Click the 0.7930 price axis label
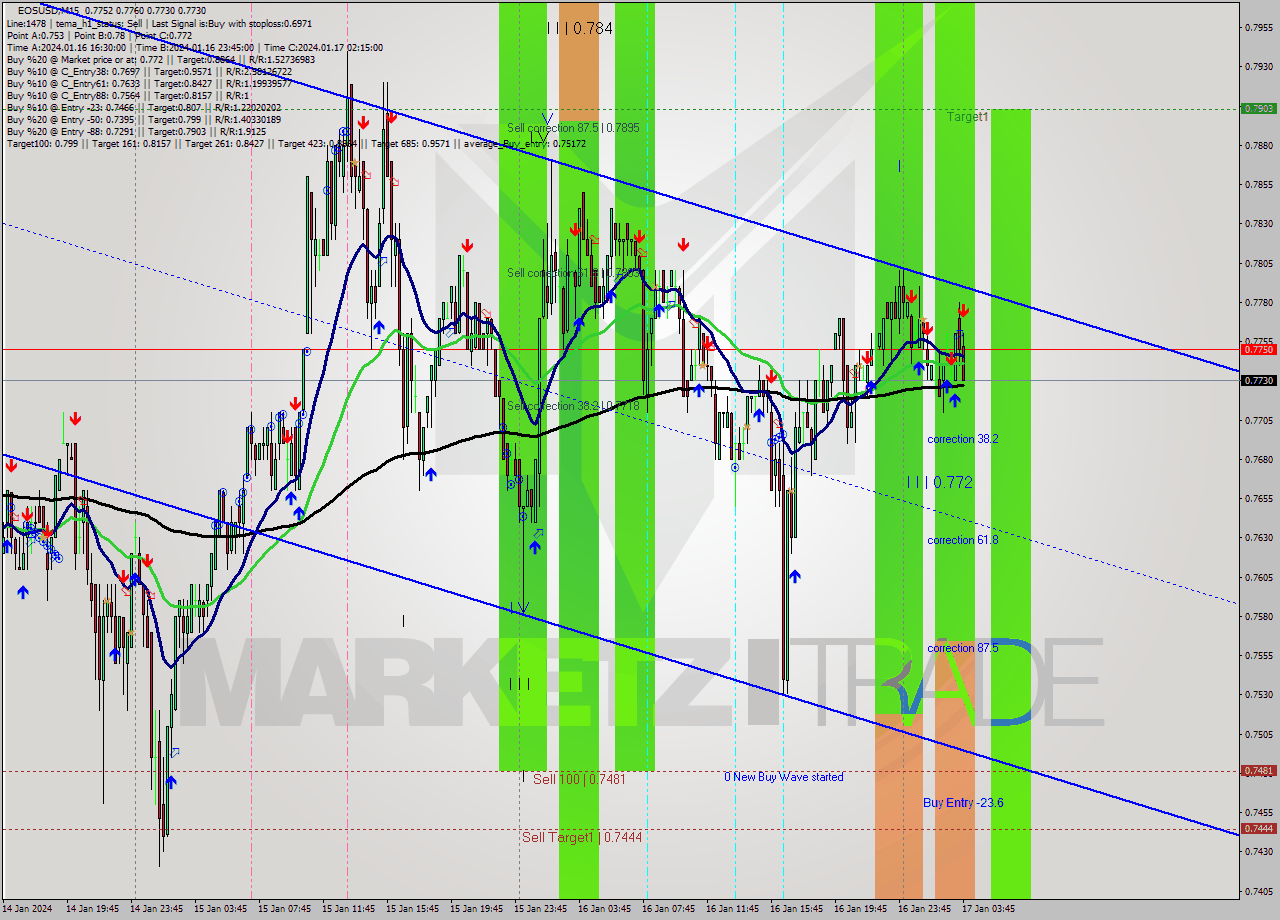1280x920 pixels. 1258,67
